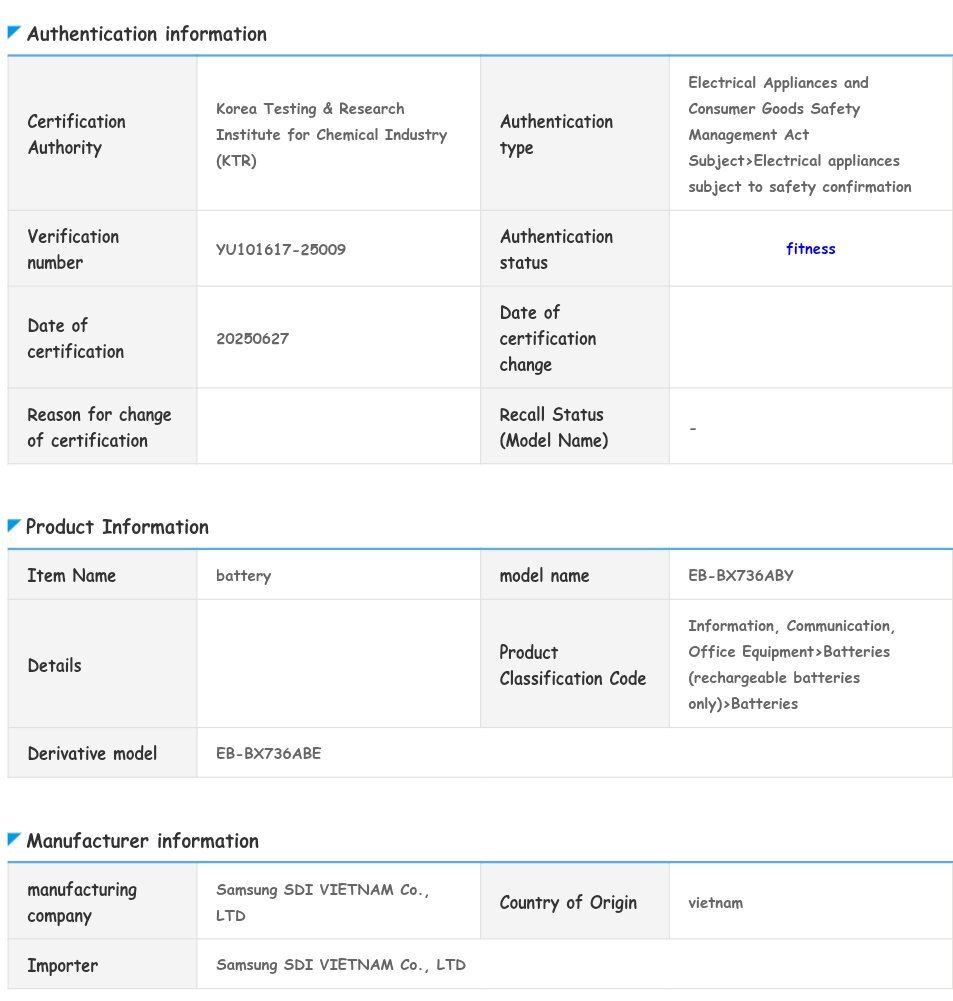Click the derivative model EB-BX736ABE
This screenshot has height=1001, width=953.
point(269,753)
